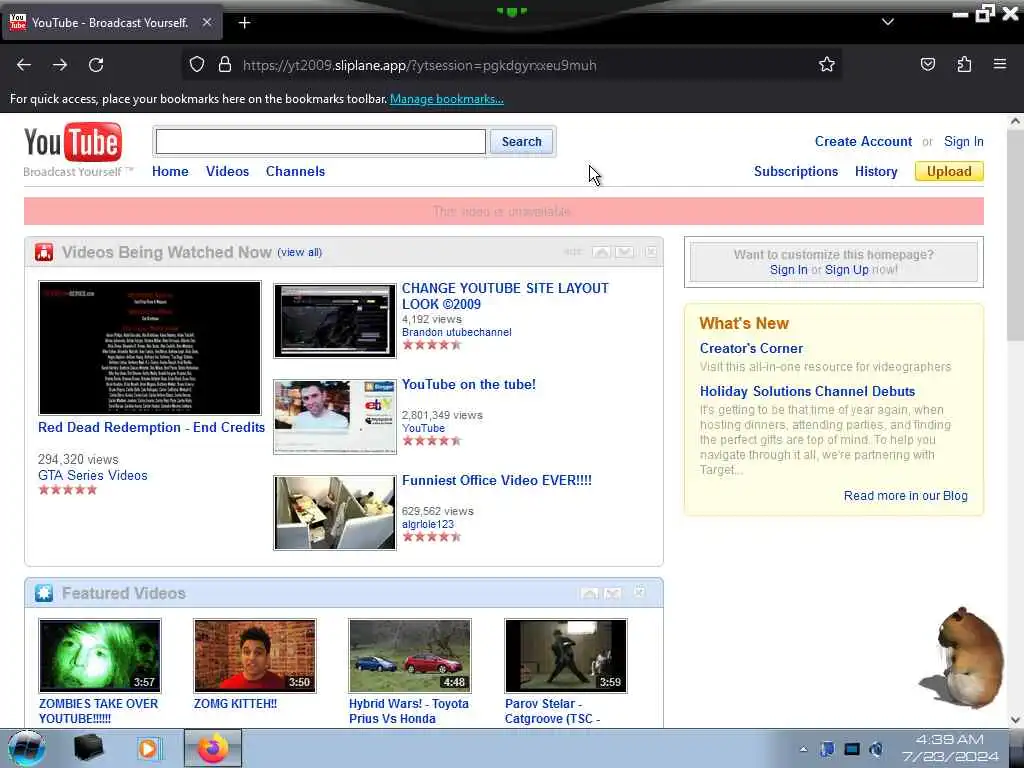This screenshot has height=768, width=1024.
Task: Click the Videos Being Watched Now module icon
Action: point(44,252)
